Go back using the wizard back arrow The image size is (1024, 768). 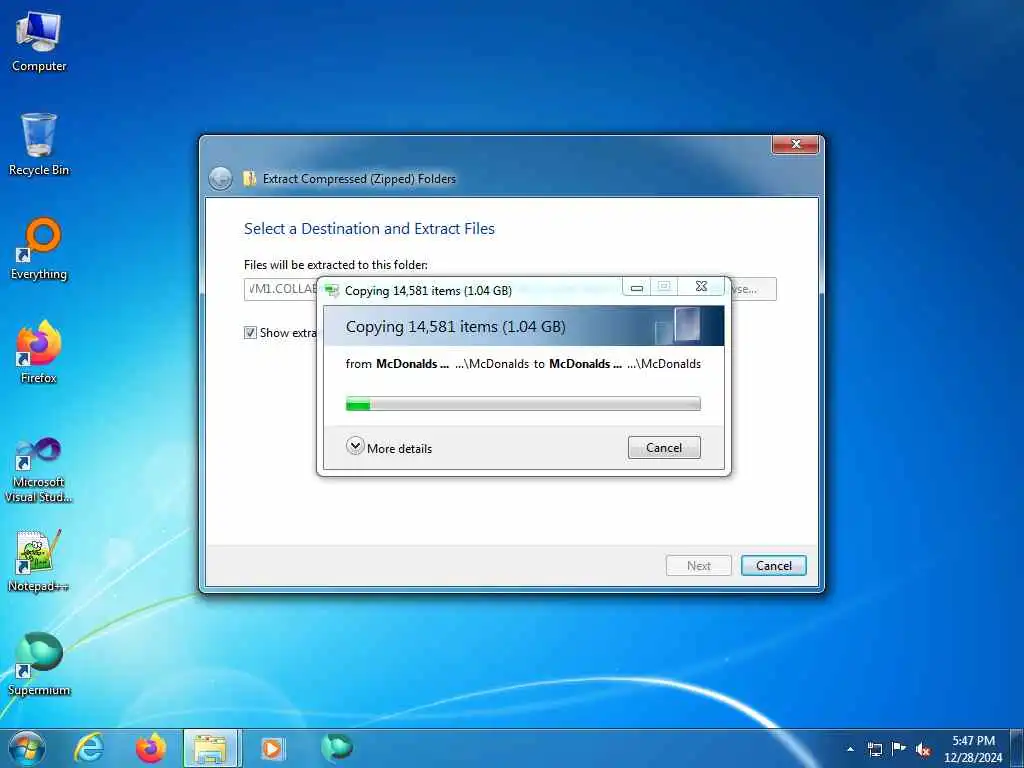pos(220,178)
